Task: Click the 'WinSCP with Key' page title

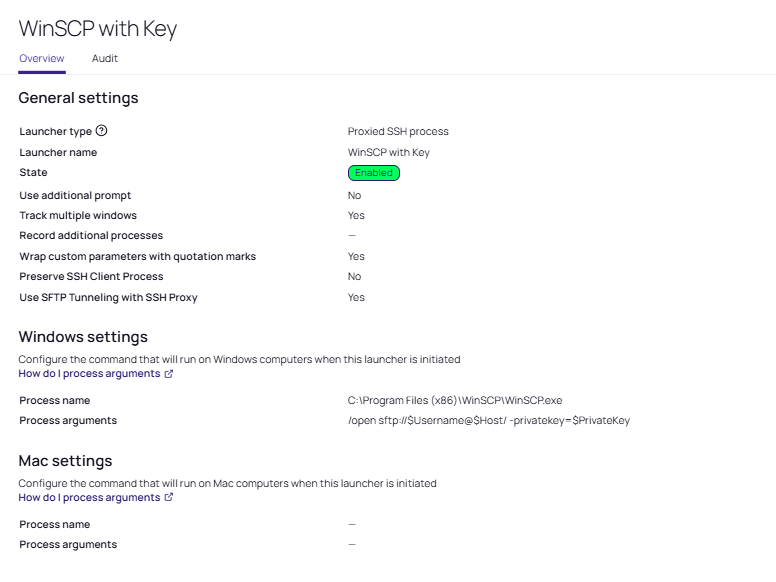Action: click(98, 28)
